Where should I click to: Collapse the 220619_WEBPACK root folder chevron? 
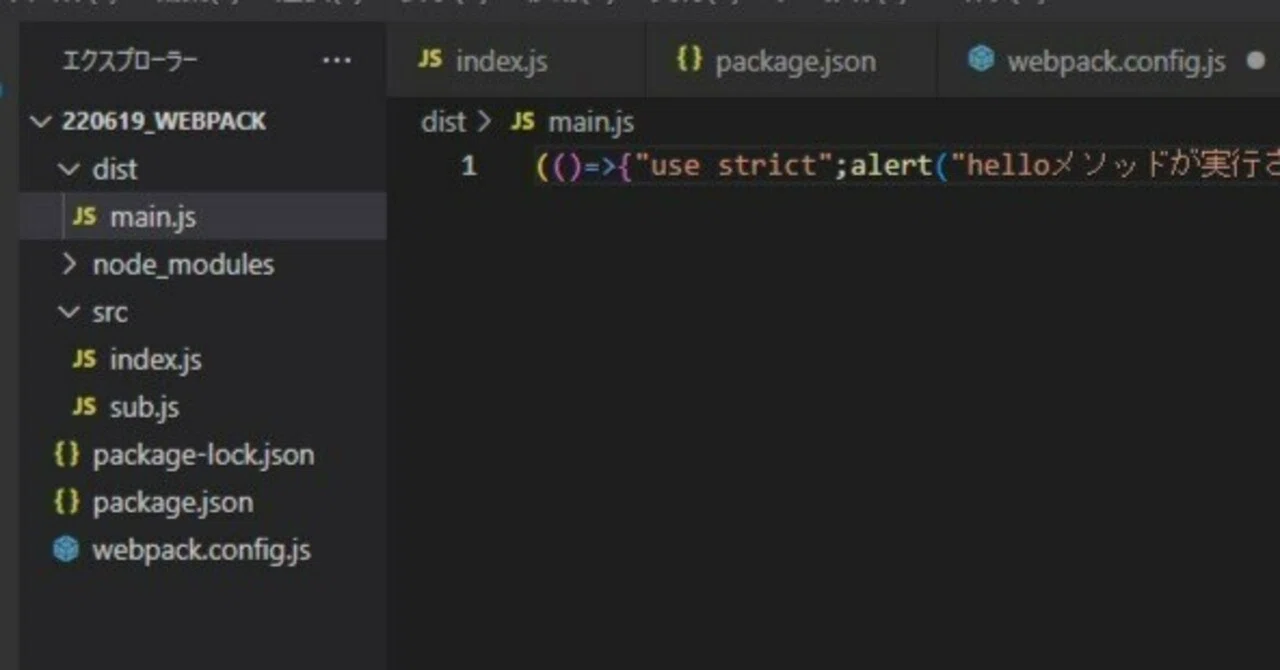[x=40, y=121]
